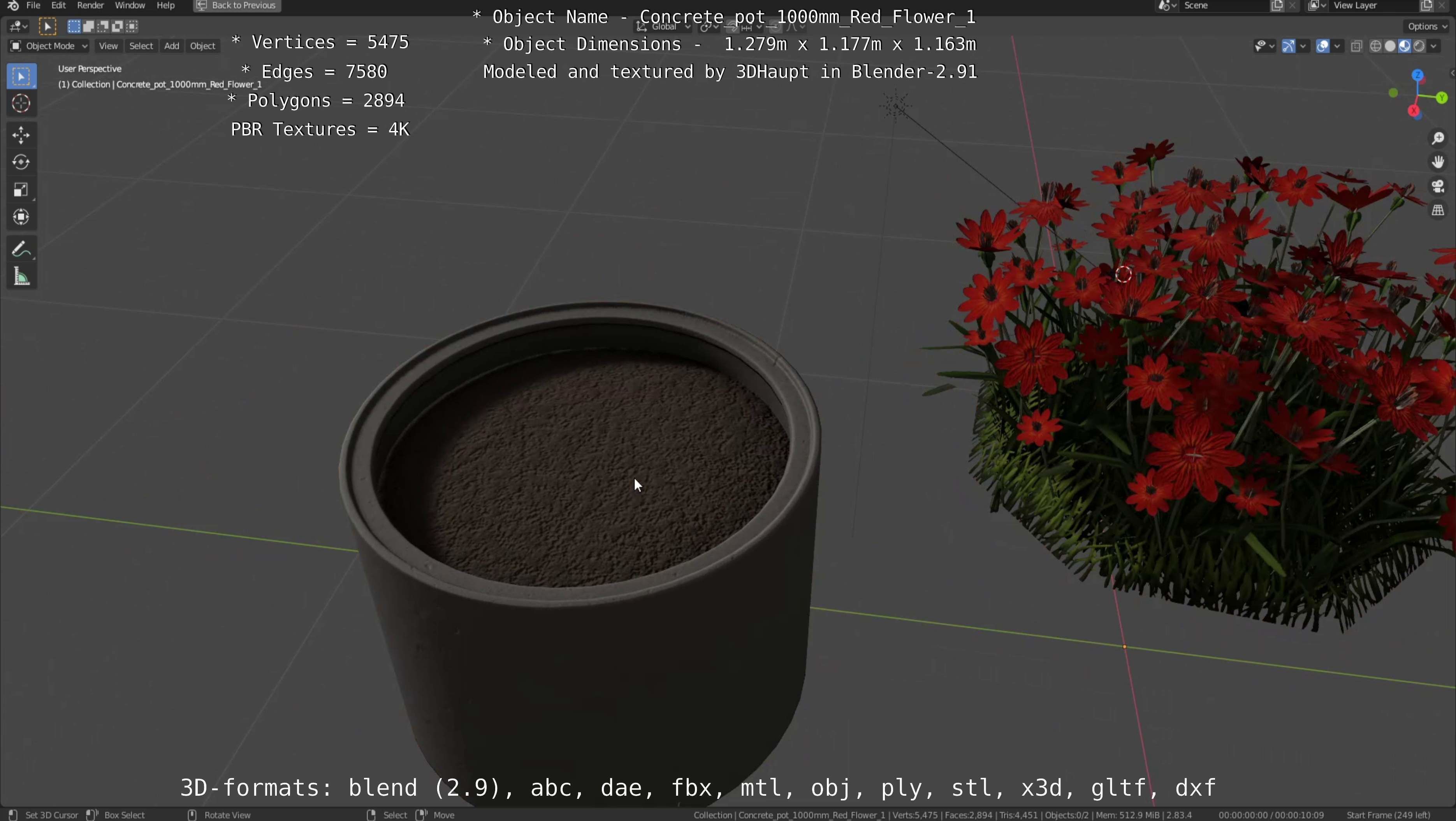Image resolution: width=1456 pixels, height=821 pixels.
Task: Select the Cursor tool
Action: tap(21, 104)
